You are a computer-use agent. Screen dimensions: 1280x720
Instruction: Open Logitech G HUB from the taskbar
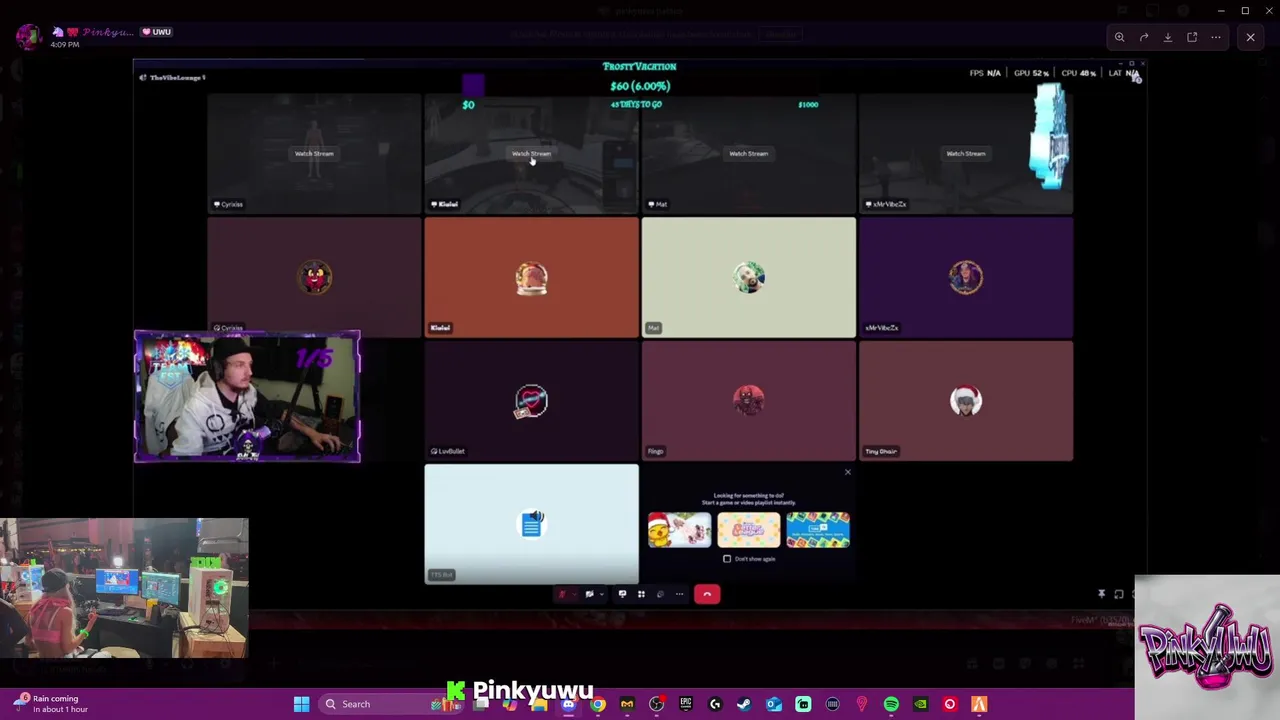715,704
